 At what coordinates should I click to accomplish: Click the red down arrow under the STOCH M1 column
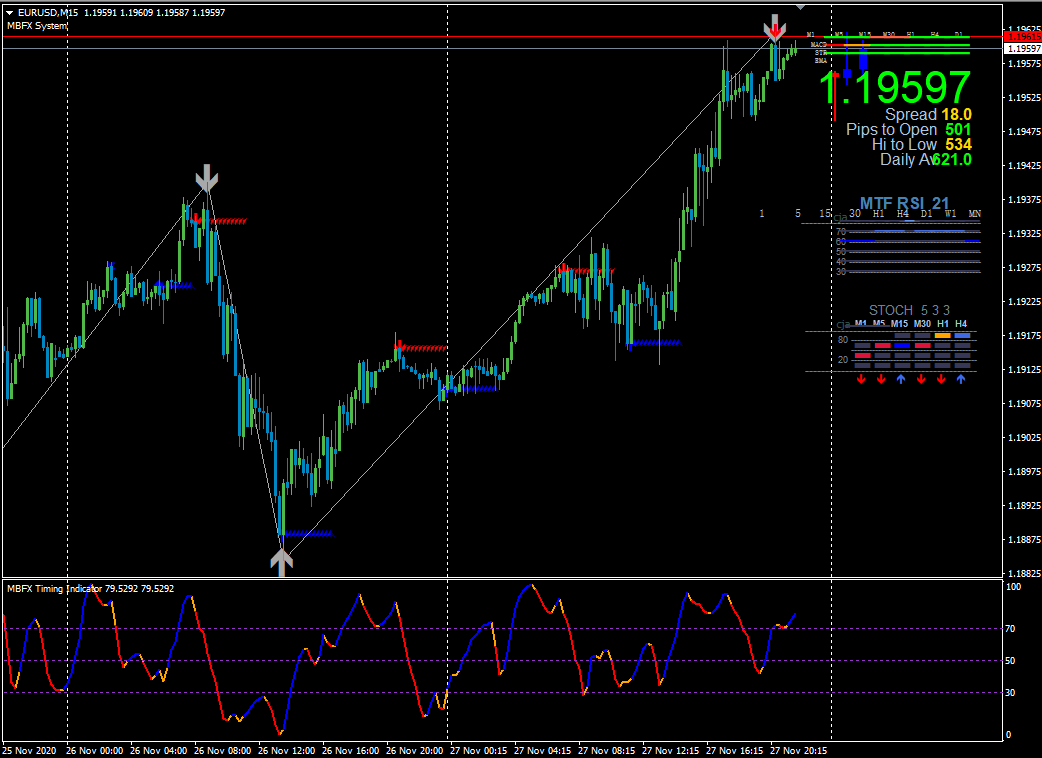coord(862,379)
